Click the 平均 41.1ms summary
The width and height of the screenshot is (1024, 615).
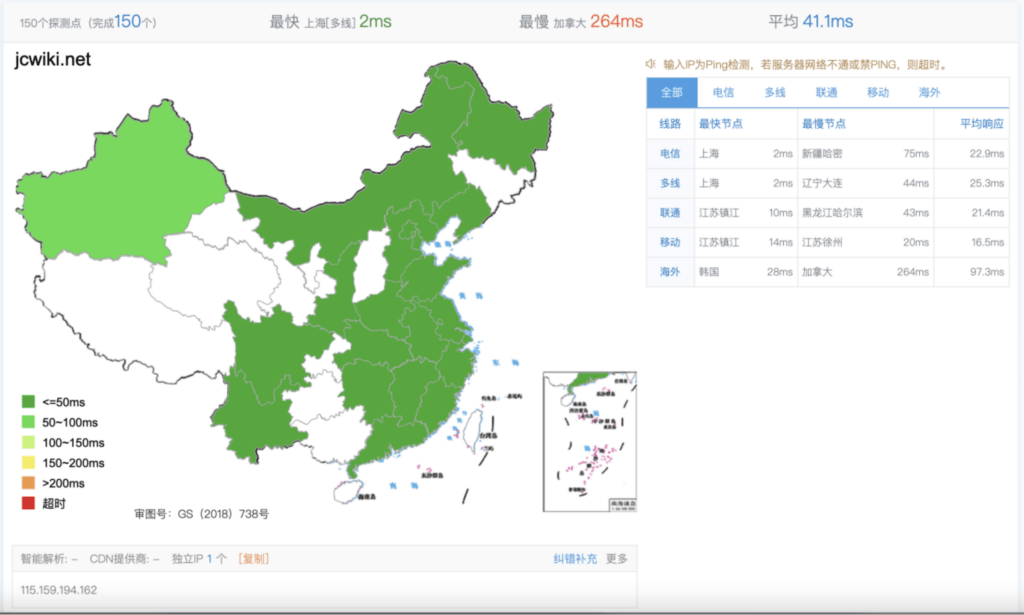coord(810,22)
